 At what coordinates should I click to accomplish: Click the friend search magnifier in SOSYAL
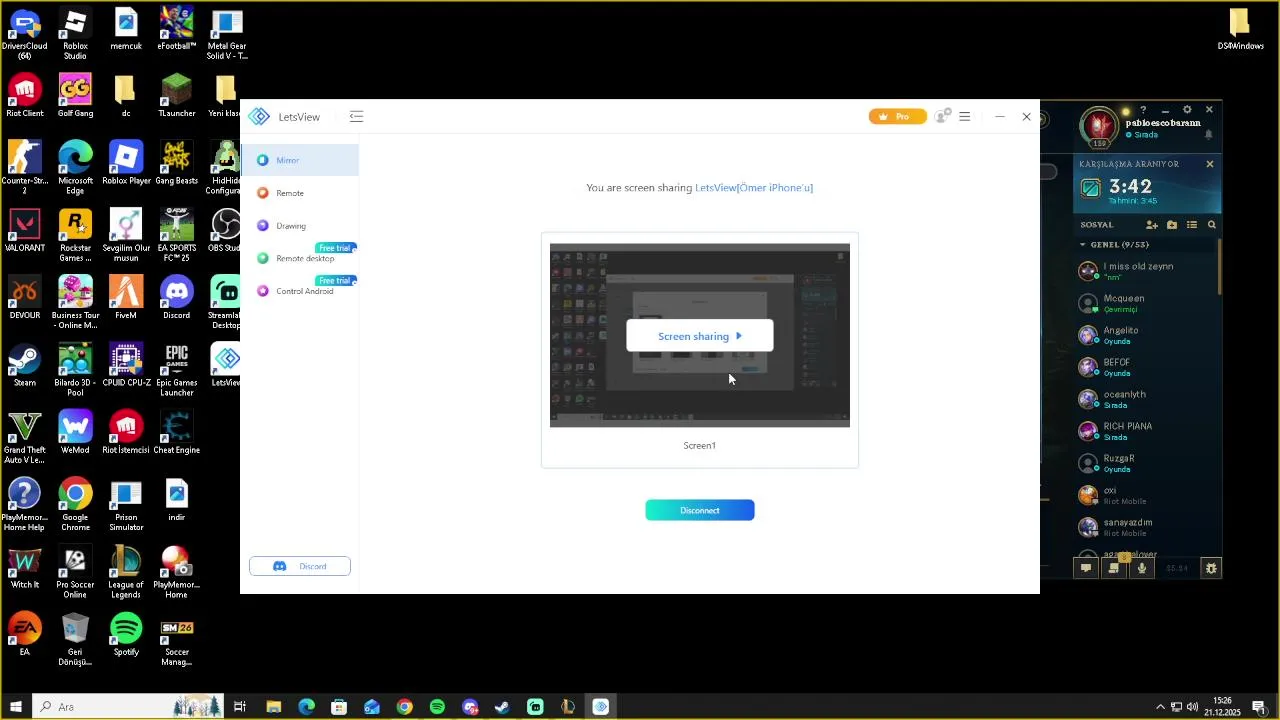coord(1212,225)
